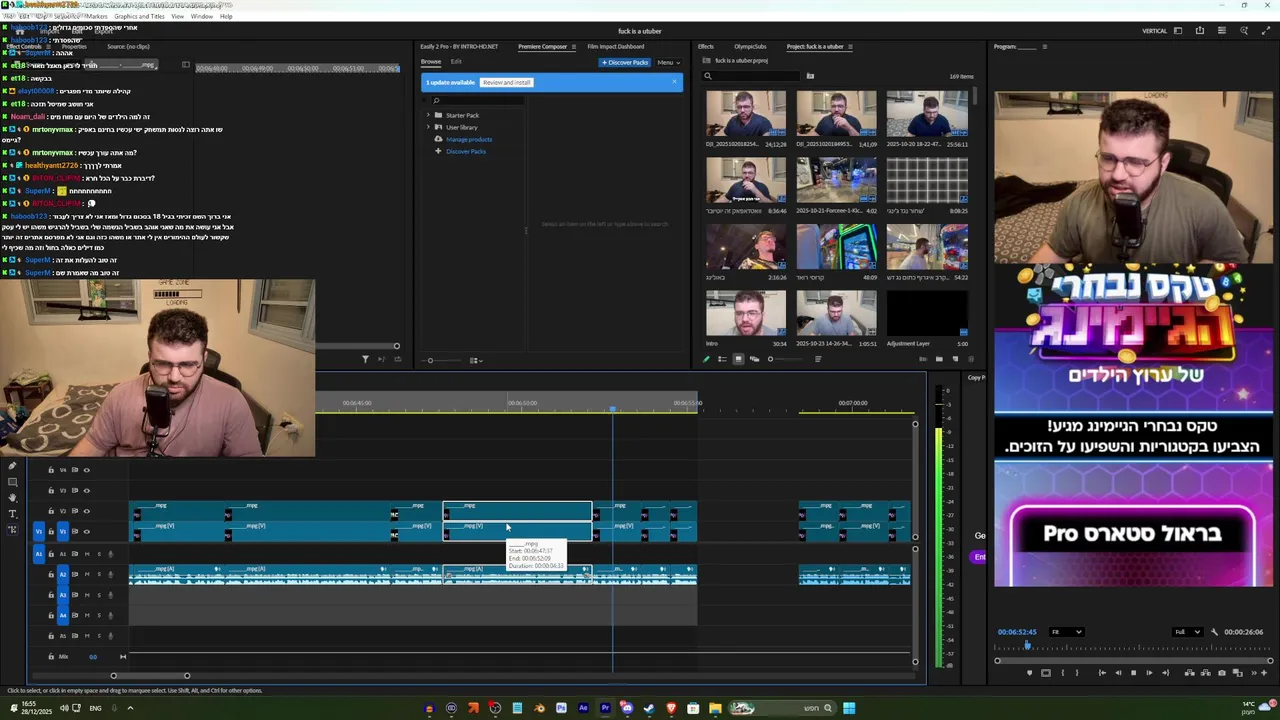Toggle V2 track output eye
1280x720 pixels.
[x=86, y=511]
